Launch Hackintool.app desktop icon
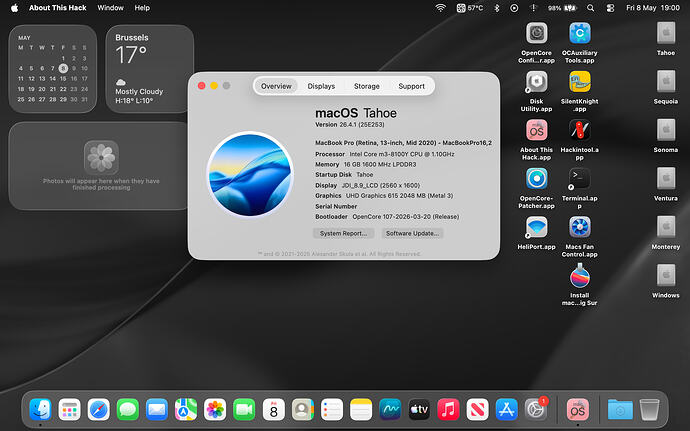The width and height of the screenshot is (690, 431). tap(580, 130)
